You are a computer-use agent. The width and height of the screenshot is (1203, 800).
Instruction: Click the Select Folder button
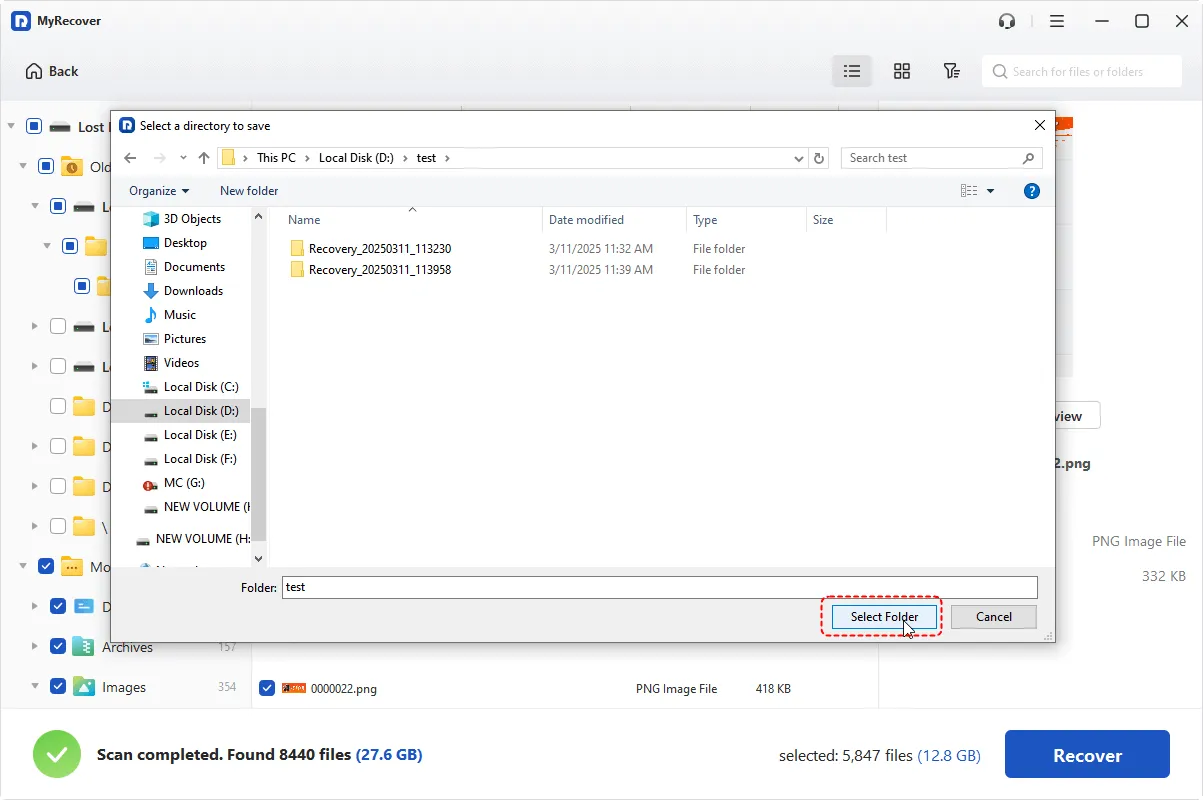884,617
